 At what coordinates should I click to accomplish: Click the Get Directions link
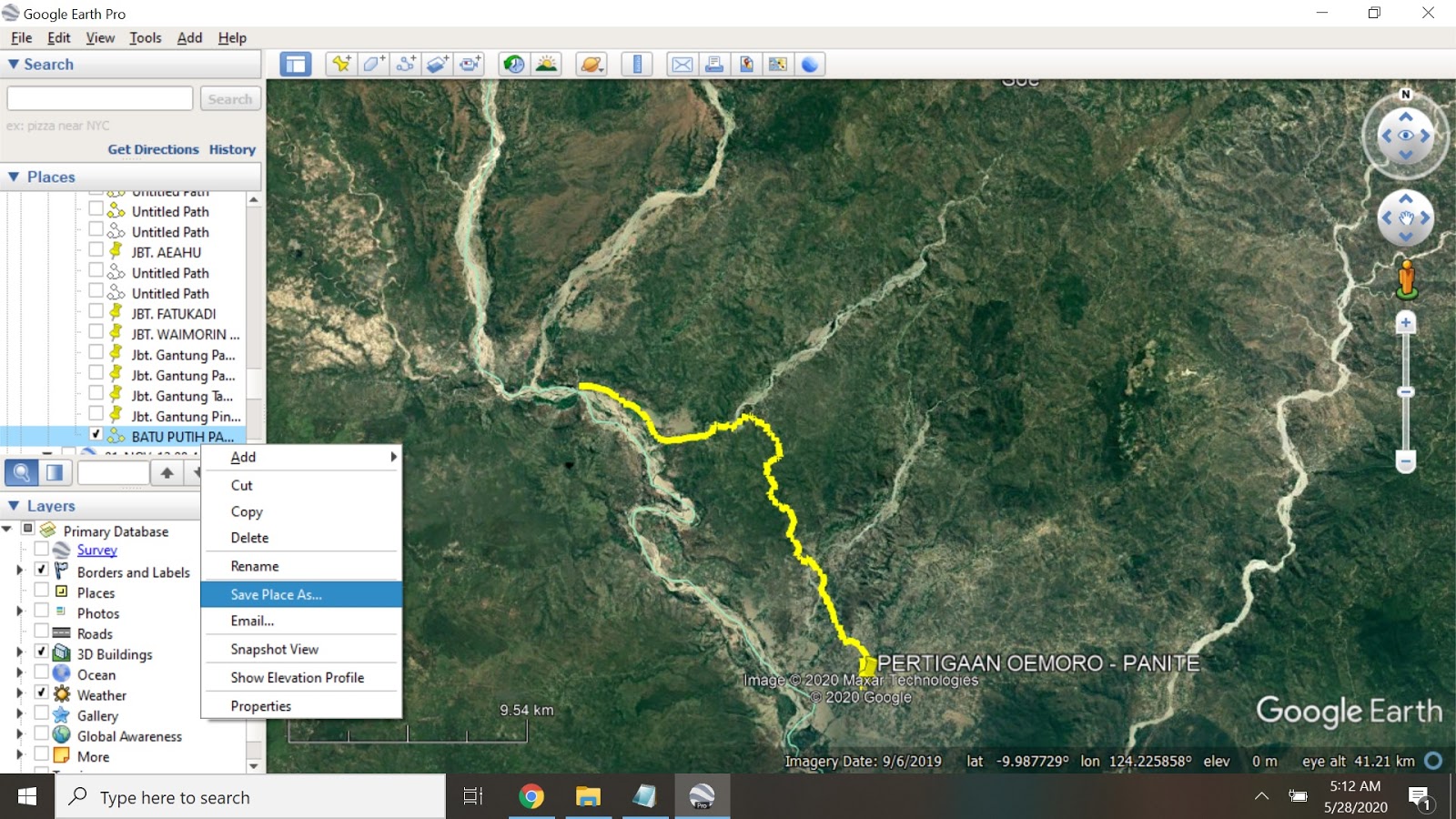pyautogui.click(x=153, y=149)
